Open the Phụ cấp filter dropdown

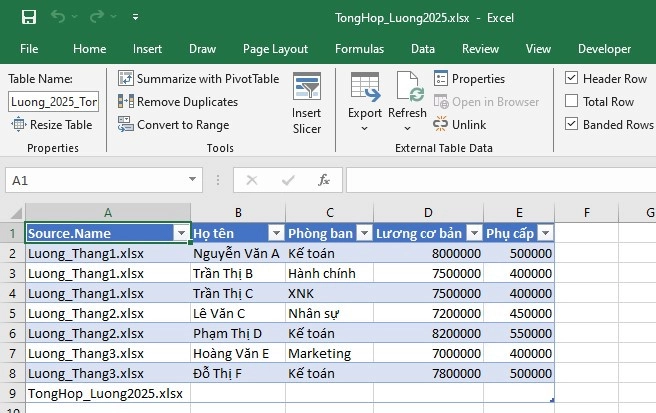point(546,233)
